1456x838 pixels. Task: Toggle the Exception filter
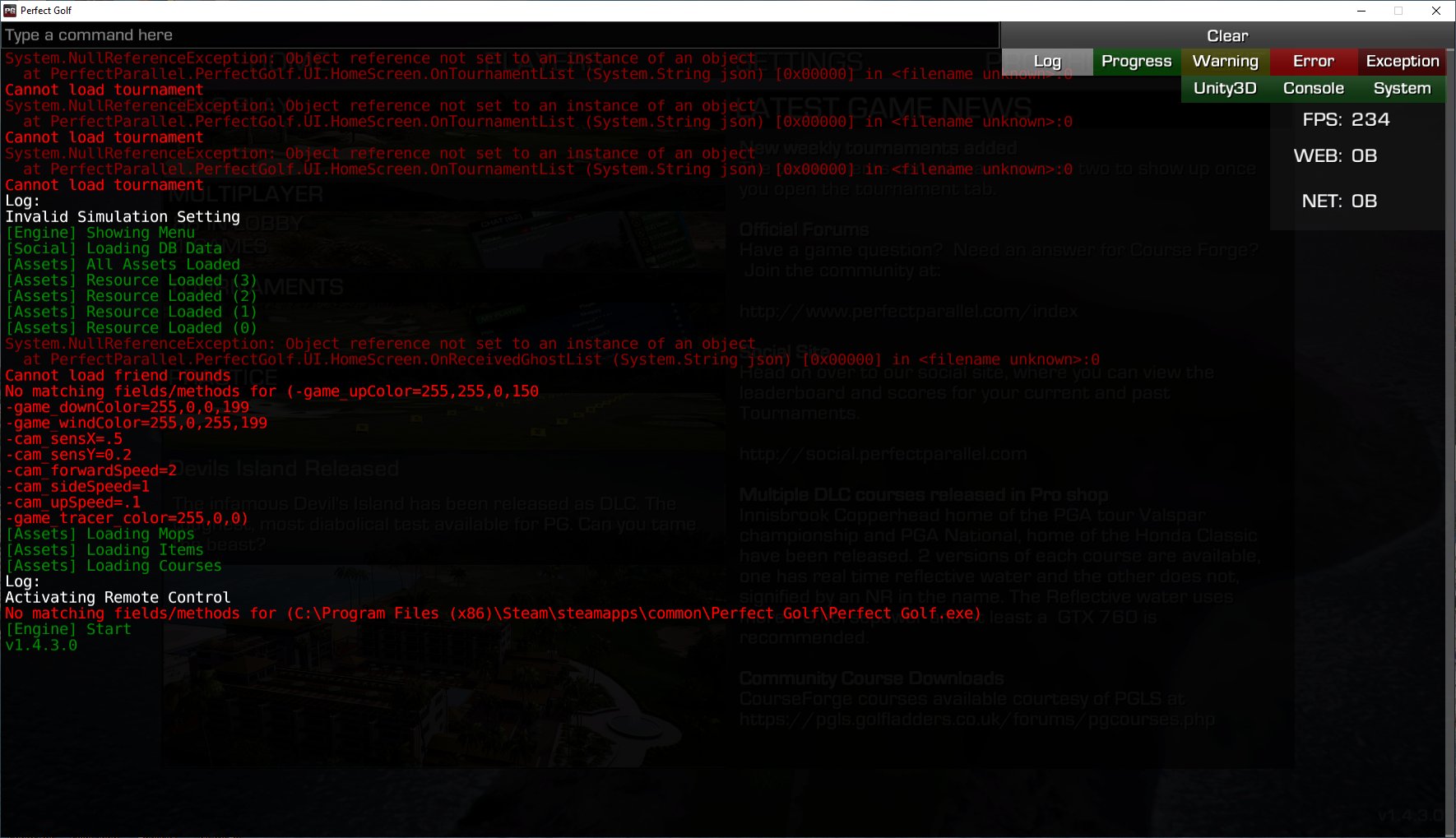tap(1402, 62)
